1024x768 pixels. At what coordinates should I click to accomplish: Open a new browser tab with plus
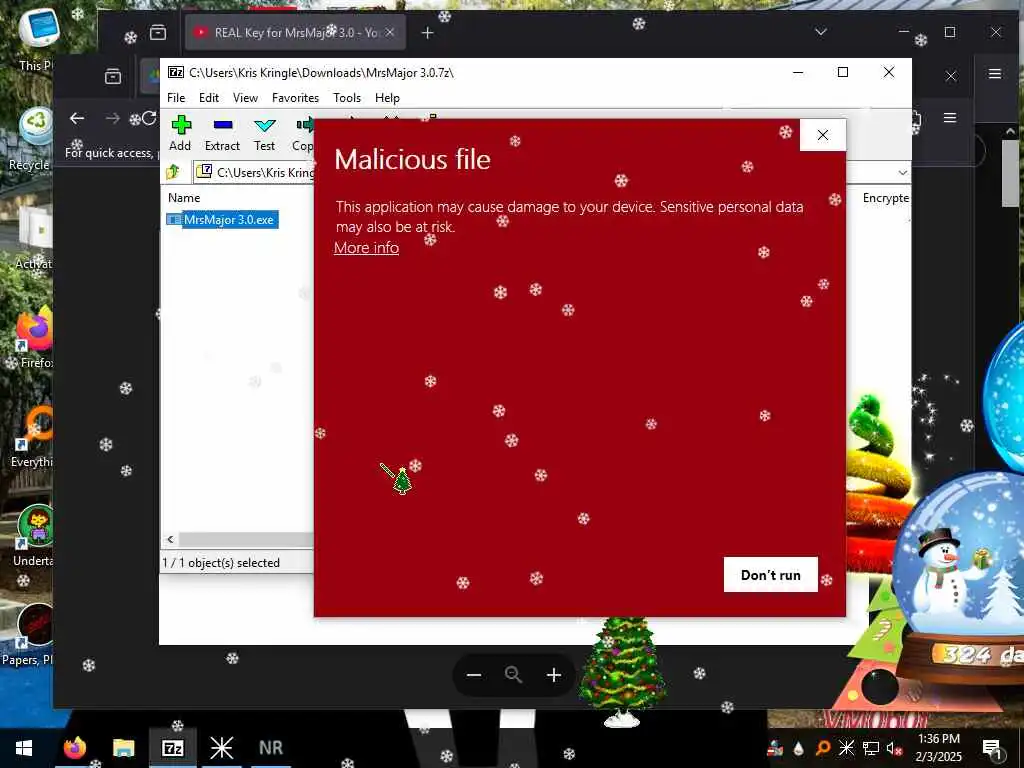(427, 33)
